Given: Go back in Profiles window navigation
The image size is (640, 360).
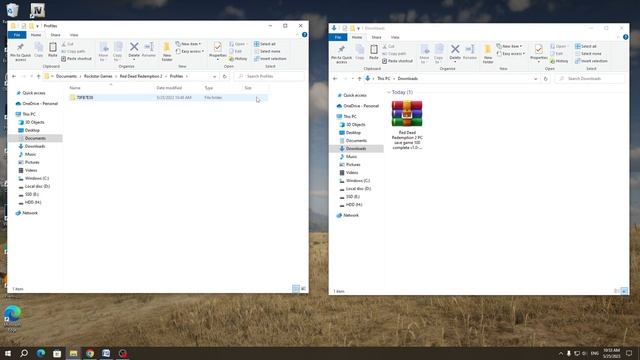Looking at the screenshot, I should coord(14,76).
